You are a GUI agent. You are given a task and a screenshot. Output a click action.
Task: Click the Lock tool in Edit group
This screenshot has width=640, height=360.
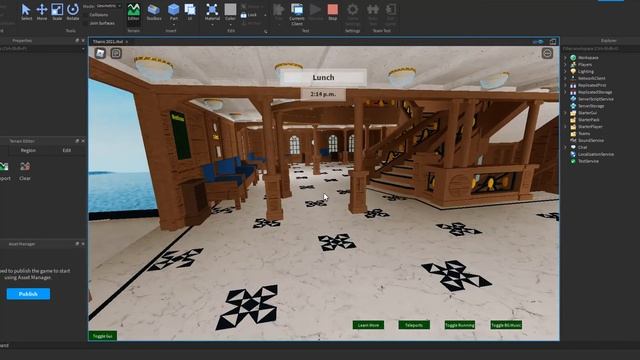point(249,15)
